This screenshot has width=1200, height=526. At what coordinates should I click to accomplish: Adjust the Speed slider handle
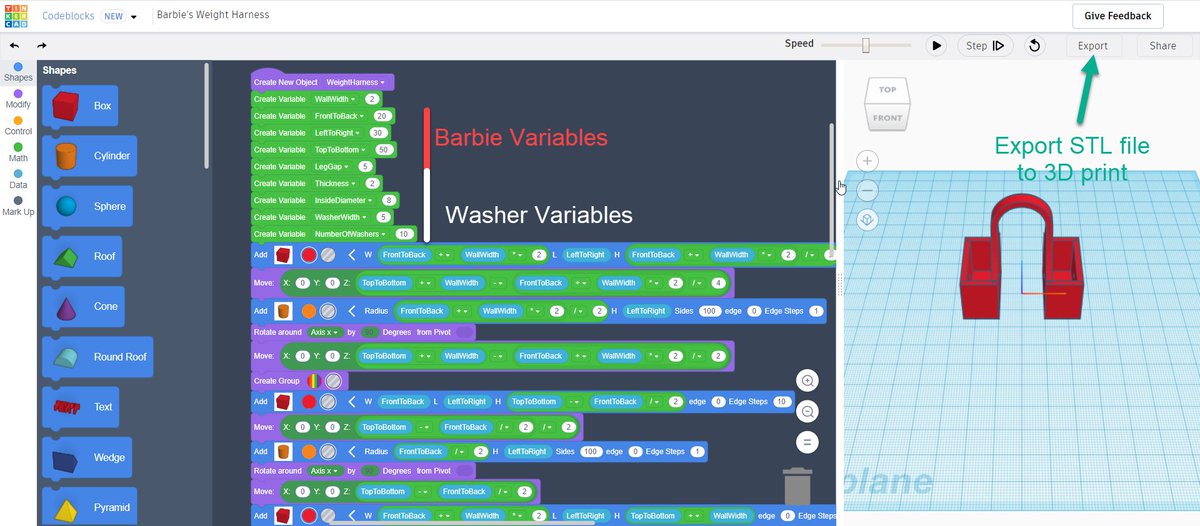click(x=866, y=45)
